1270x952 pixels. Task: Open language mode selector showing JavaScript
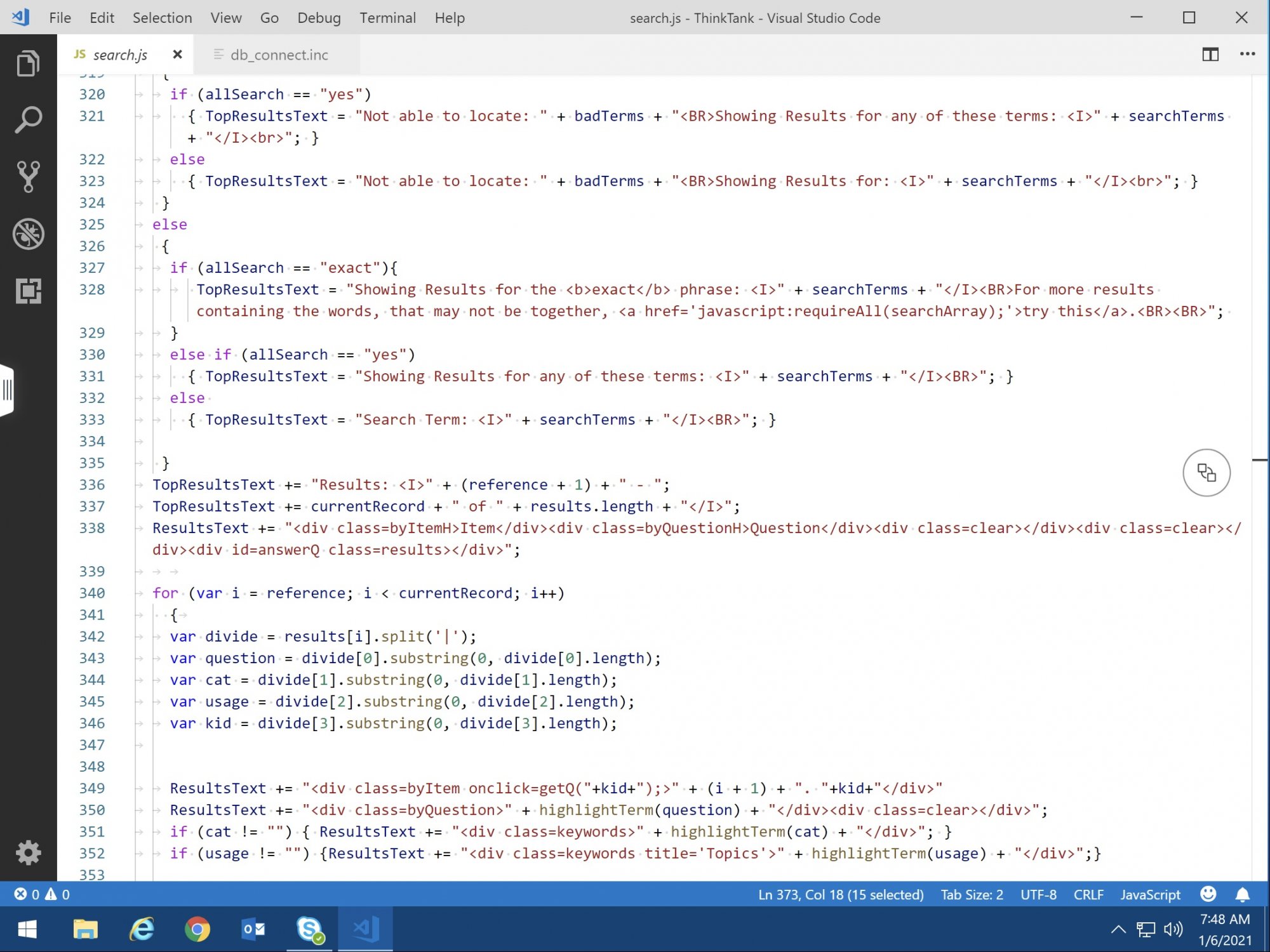[x=1150, y=894]
